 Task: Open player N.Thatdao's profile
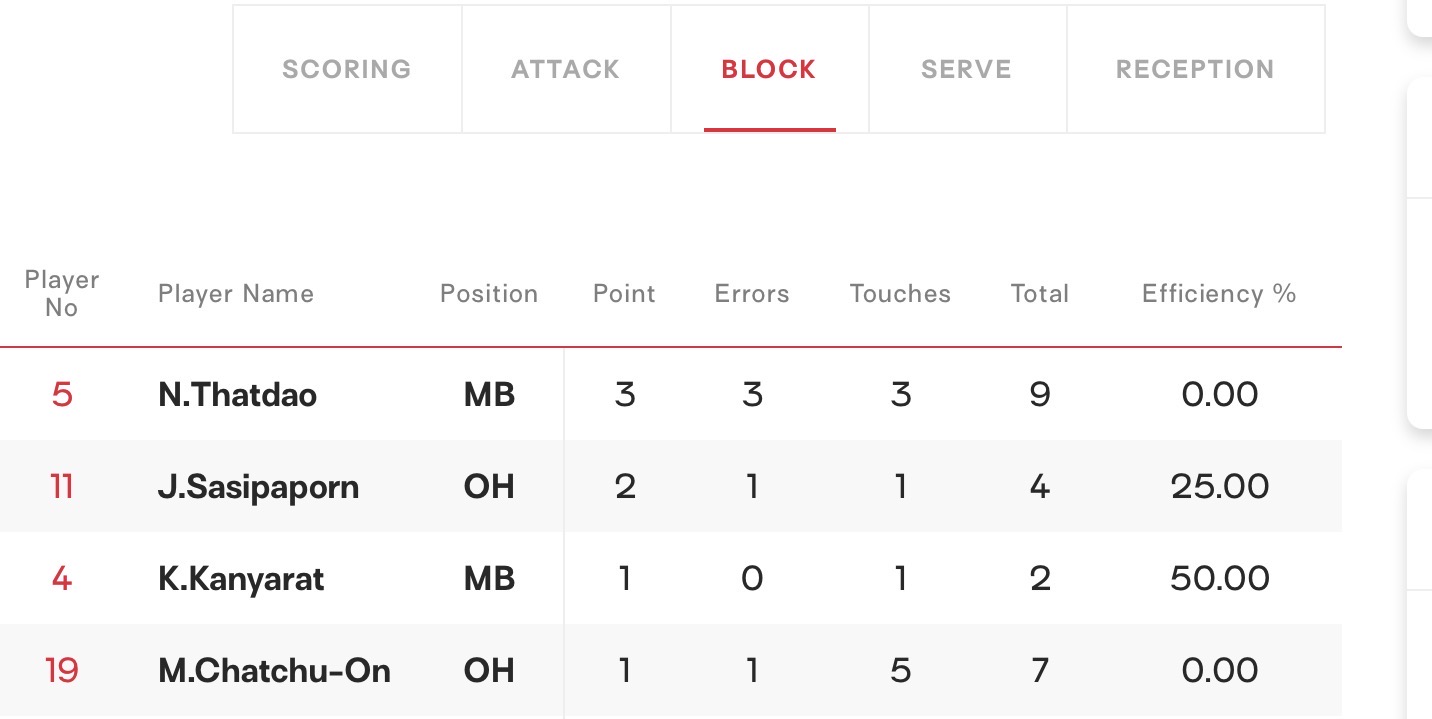tap(237, 395)
